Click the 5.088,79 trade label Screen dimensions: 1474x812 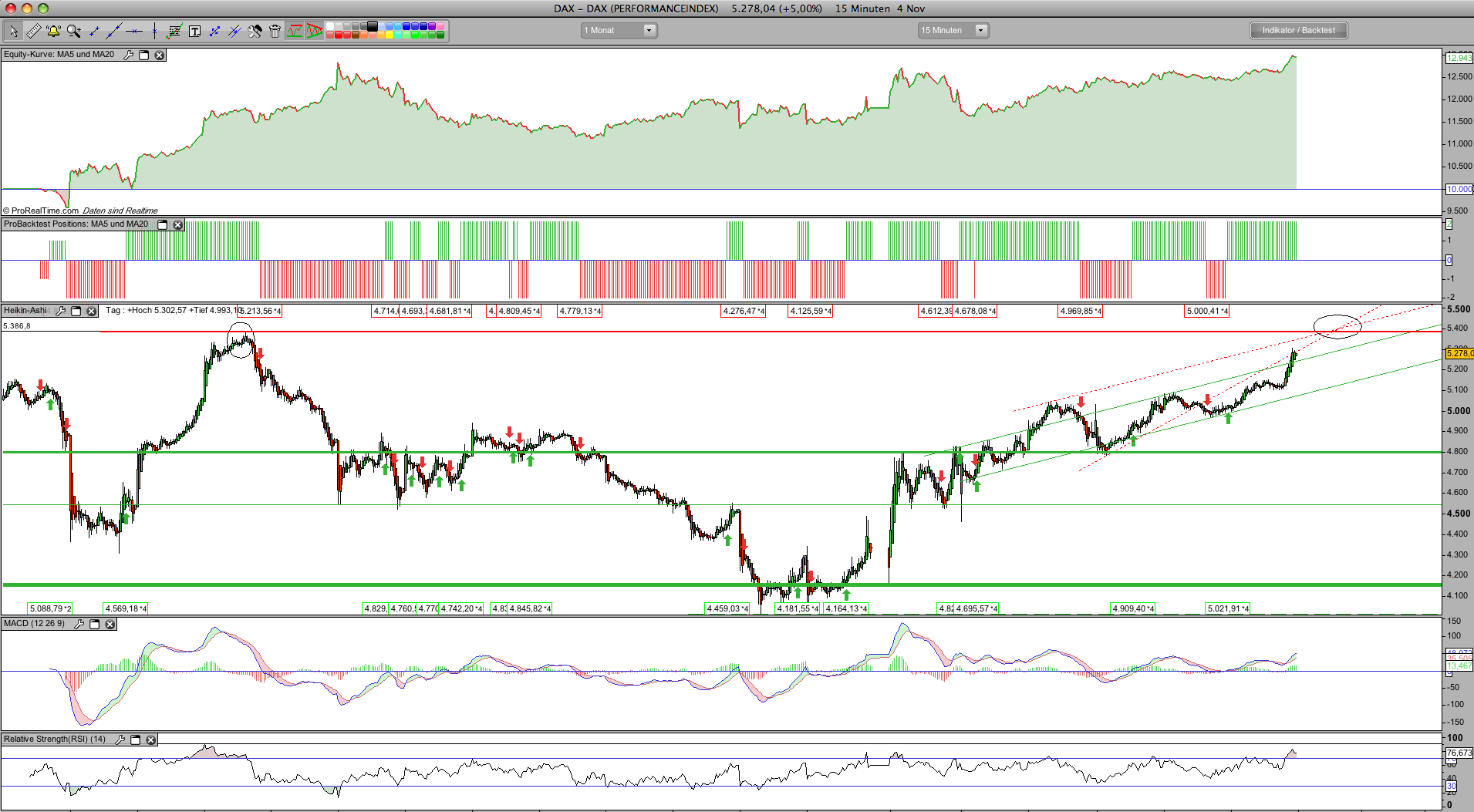click(x=50, y=608)
